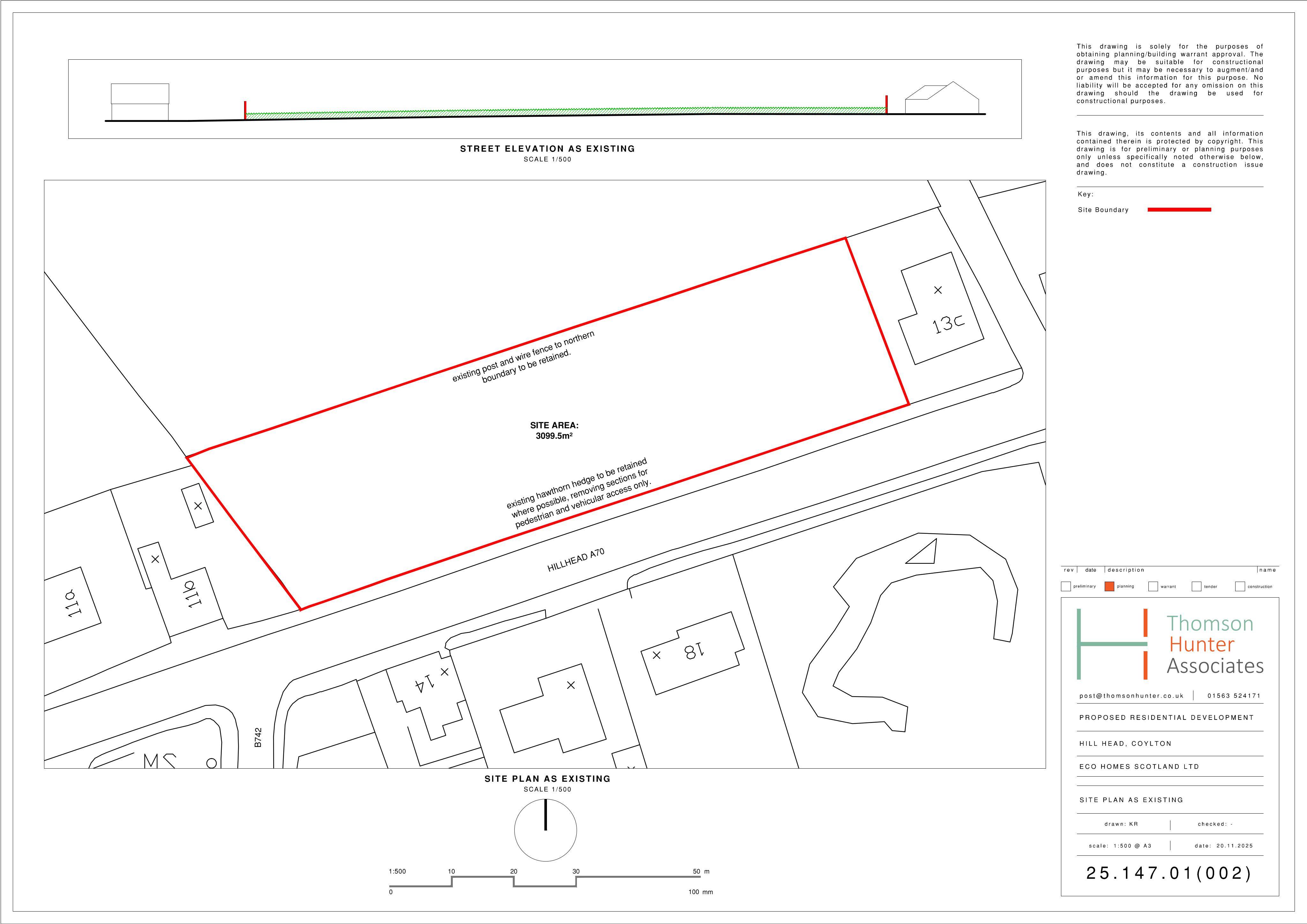Click the 50 m label on scale bar

(x=701, y=872)
